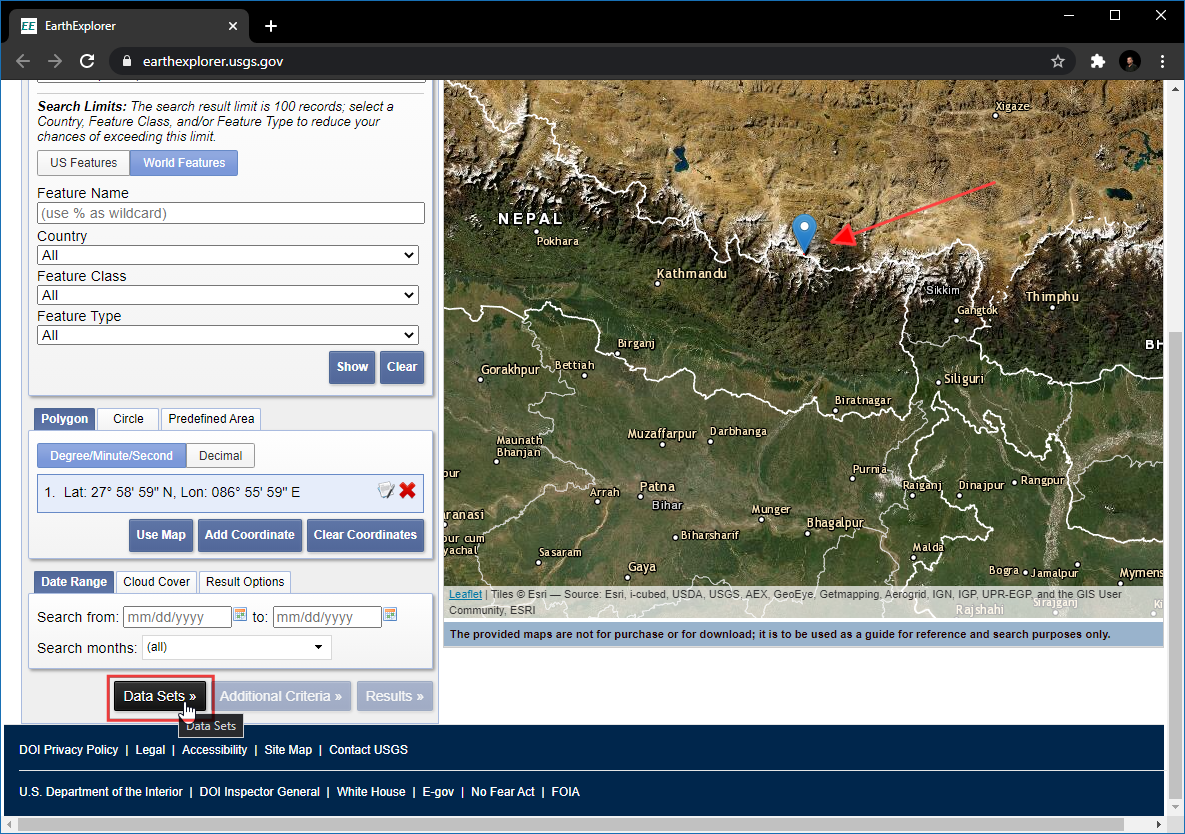Open the Search from calendar picker icon
This screenshot has height=834, width=1185.
coord(240,615)
